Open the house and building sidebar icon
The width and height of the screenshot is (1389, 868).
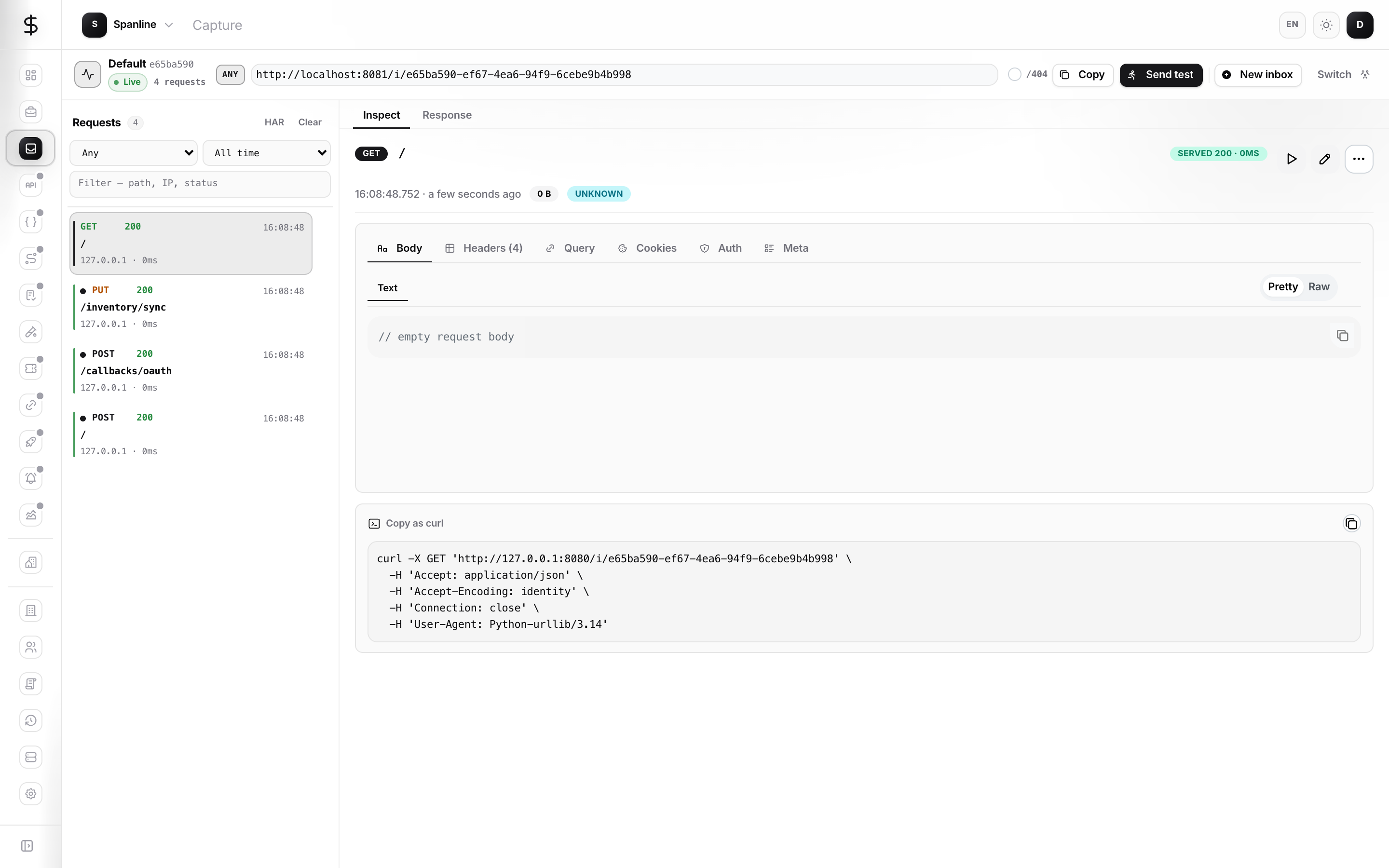pyautogui.click(x=31, y=563)
